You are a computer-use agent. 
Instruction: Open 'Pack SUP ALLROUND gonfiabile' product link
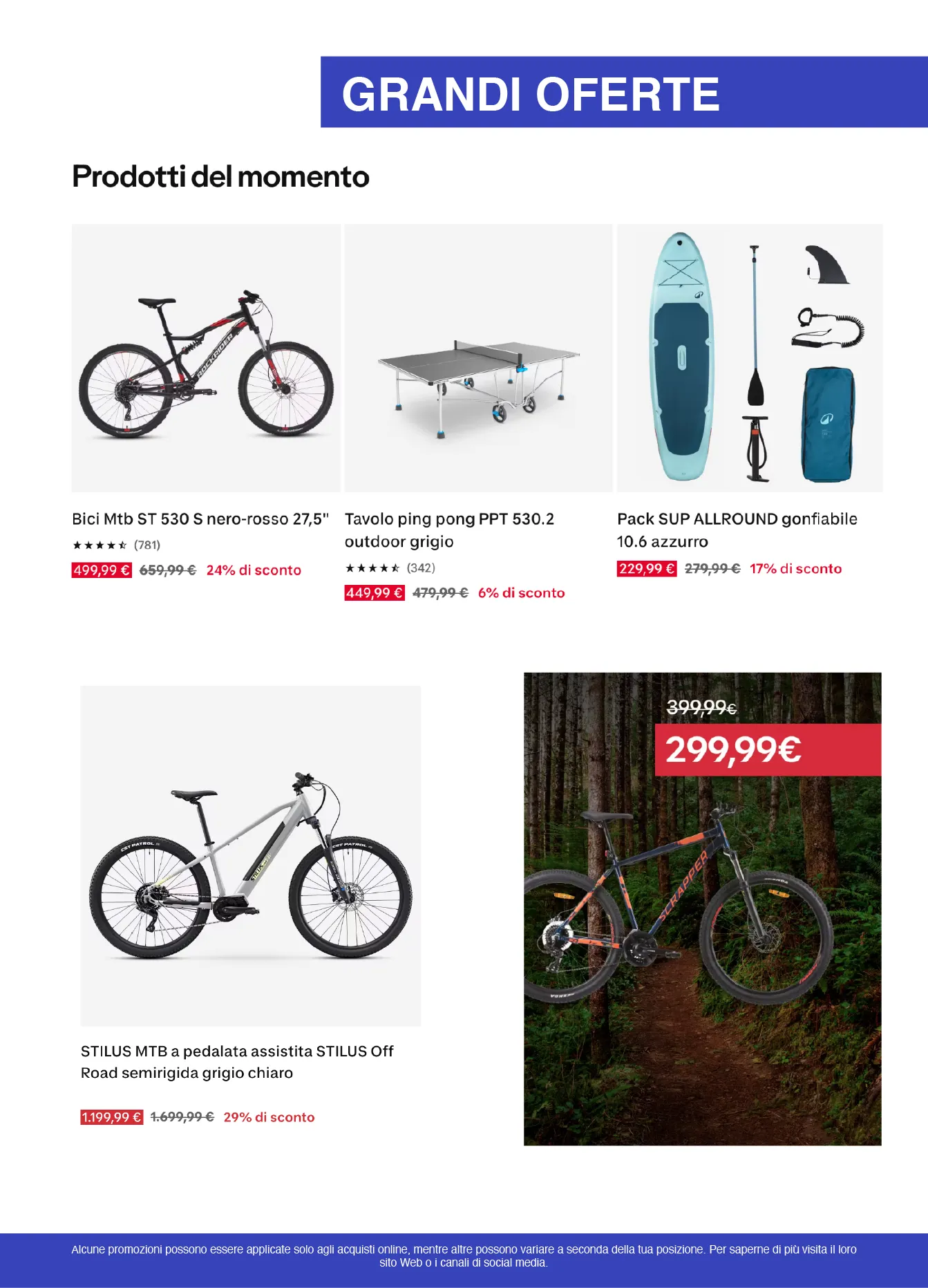pyautogui.click(x=737, y=530)
